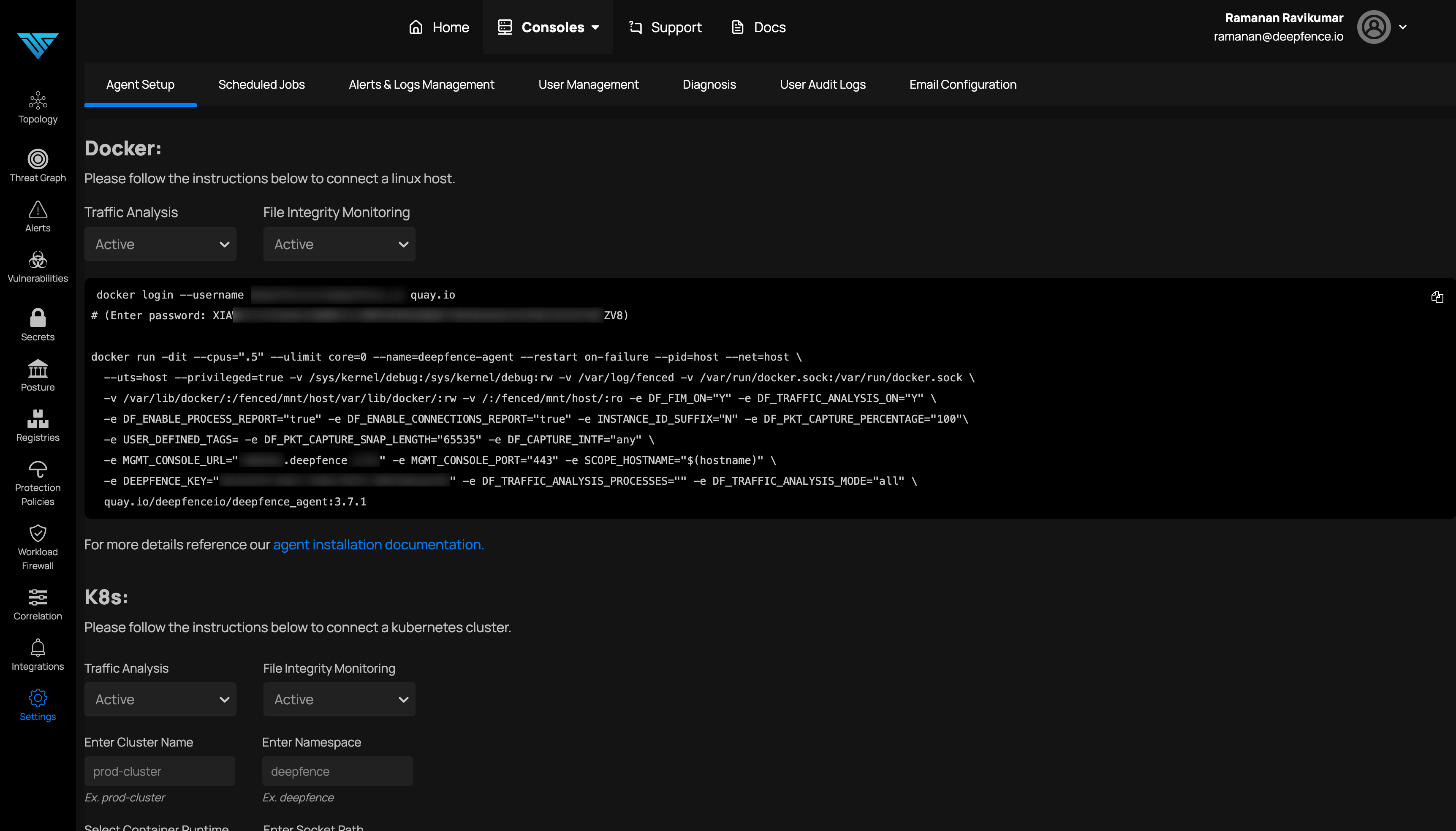Click the Enter Cluster Name field
Screen dimensions: 1456x831
tap(160, 771)
